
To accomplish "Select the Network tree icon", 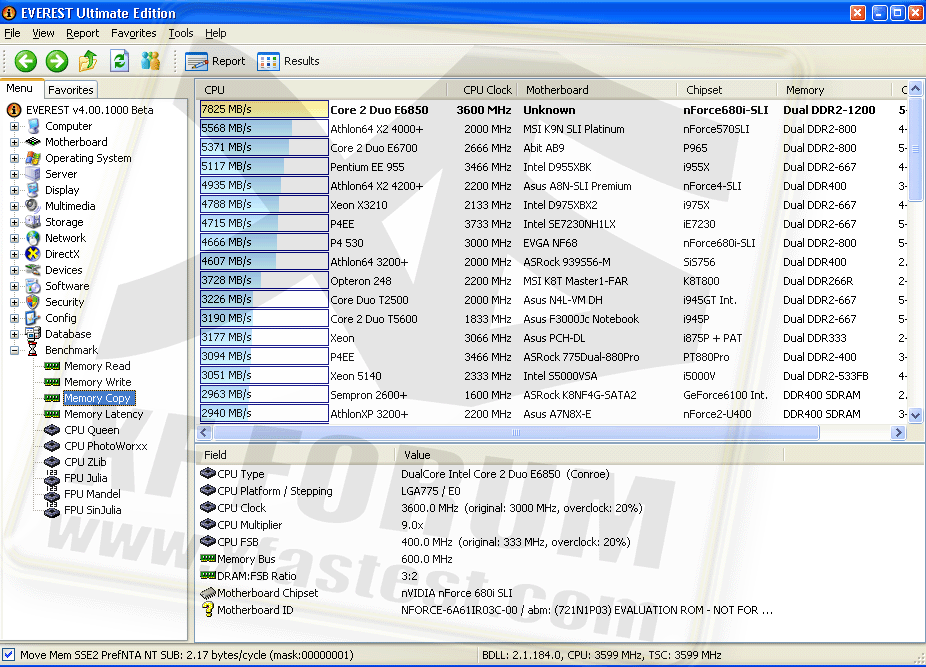I will [x=33, y=237].
